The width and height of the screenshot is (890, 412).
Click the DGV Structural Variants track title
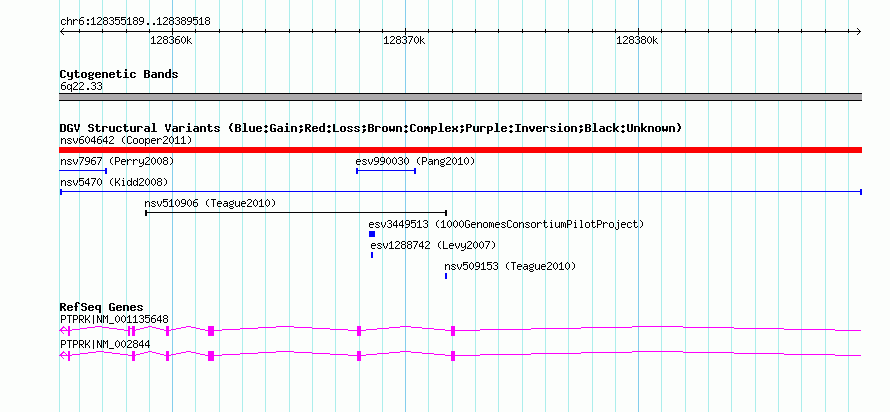pyautogui.click(x=371, y=128)
